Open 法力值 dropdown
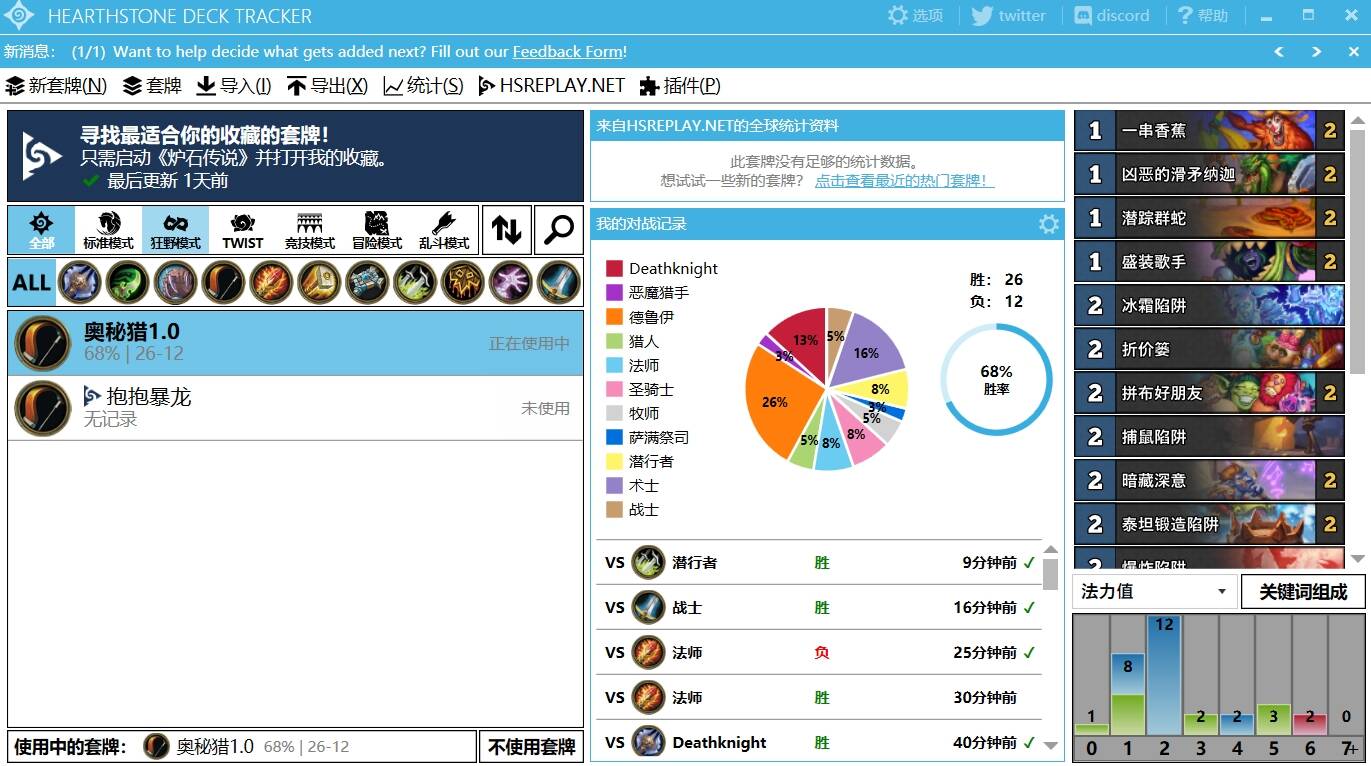 pyautogui.click(x=1154, y=591)
